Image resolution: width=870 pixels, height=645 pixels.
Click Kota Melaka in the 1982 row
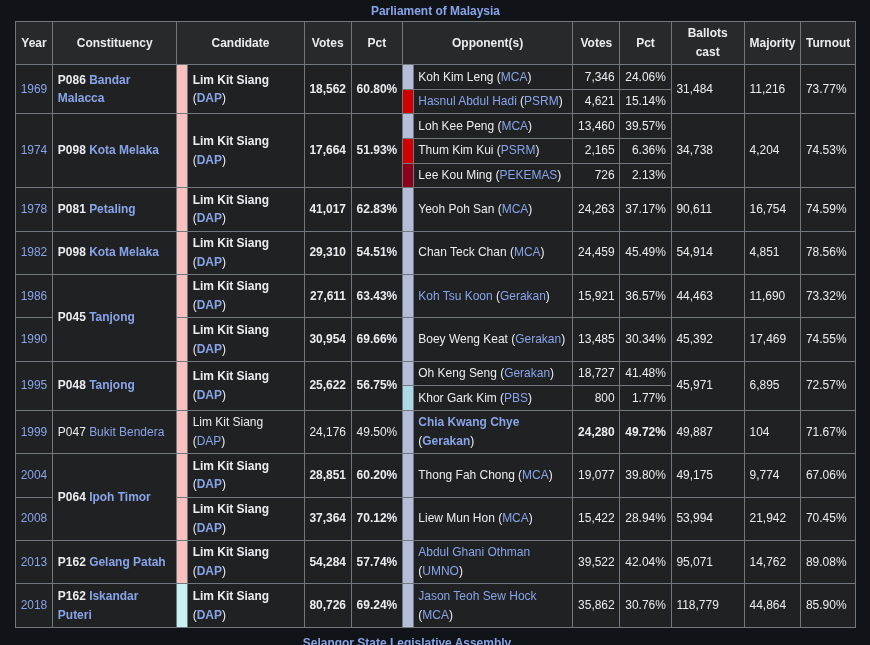tap(124, 251)
